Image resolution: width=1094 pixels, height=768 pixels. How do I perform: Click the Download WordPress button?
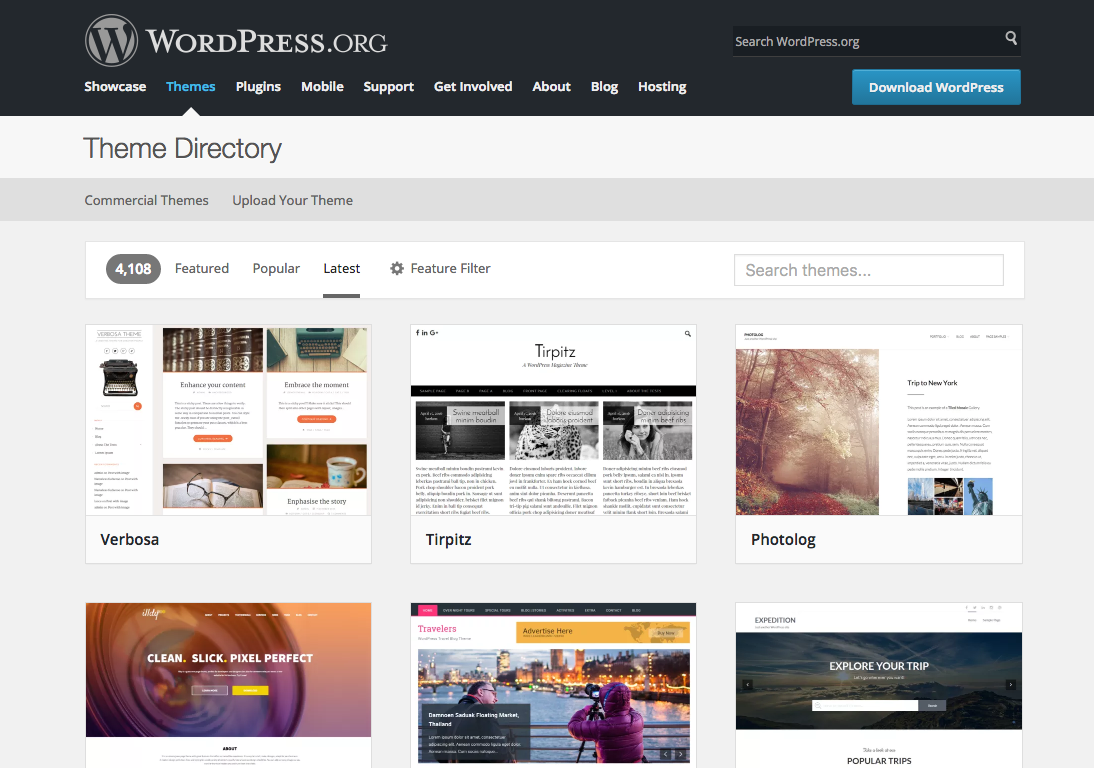pos(936,87)
